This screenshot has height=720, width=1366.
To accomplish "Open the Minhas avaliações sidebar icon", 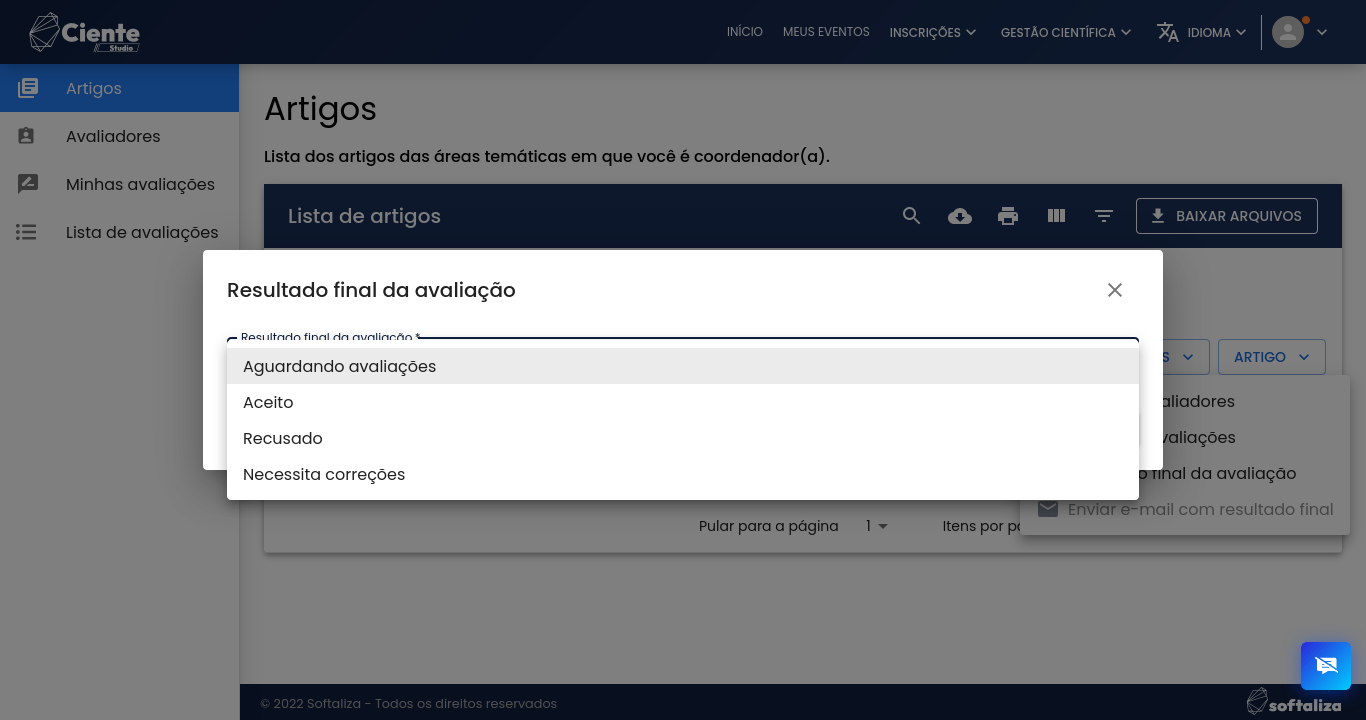I will click(x=28, y=184).
